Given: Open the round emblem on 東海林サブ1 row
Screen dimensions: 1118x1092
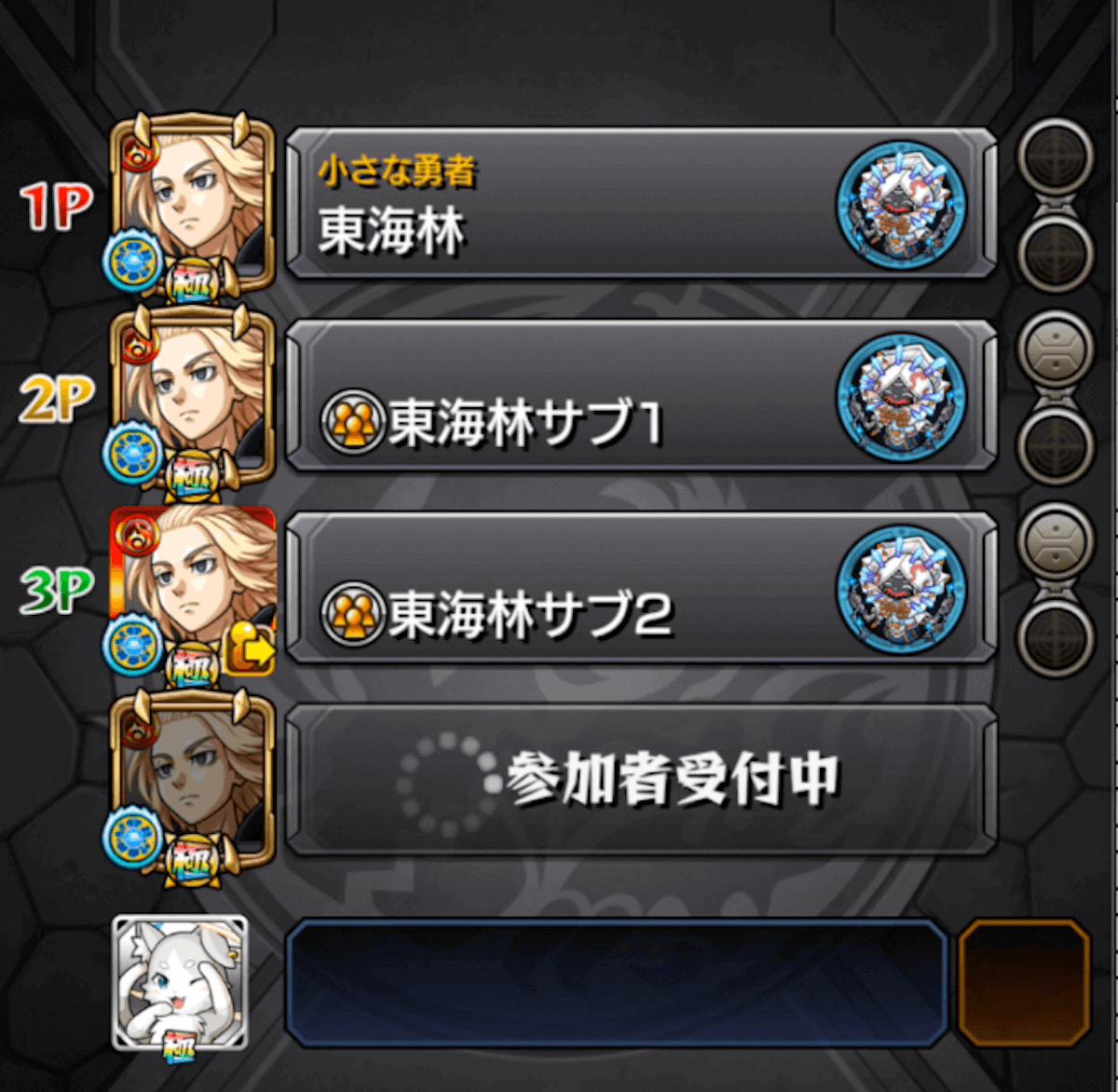Looking at the screenshot, I should click(900, 396).
